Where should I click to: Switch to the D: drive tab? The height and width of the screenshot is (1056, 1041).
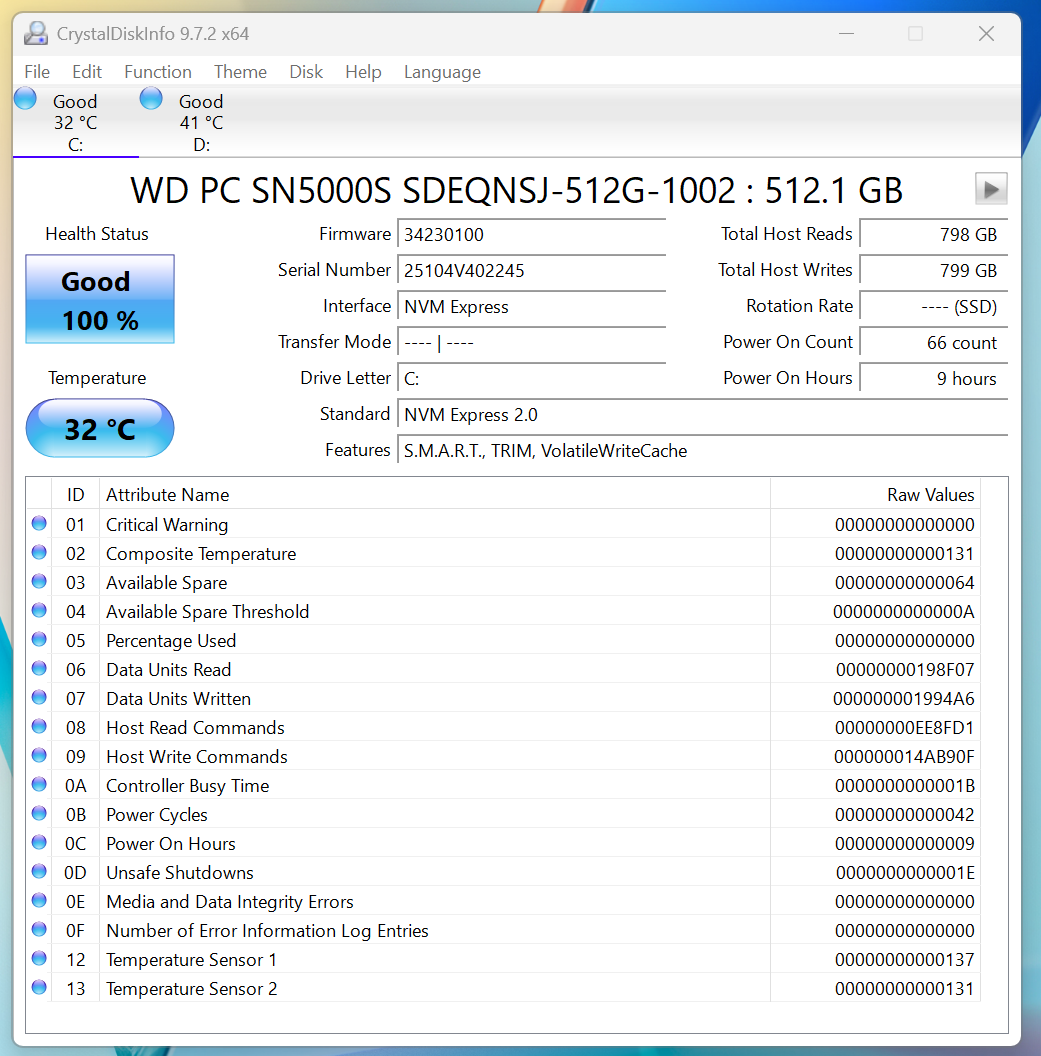(200, 122)
